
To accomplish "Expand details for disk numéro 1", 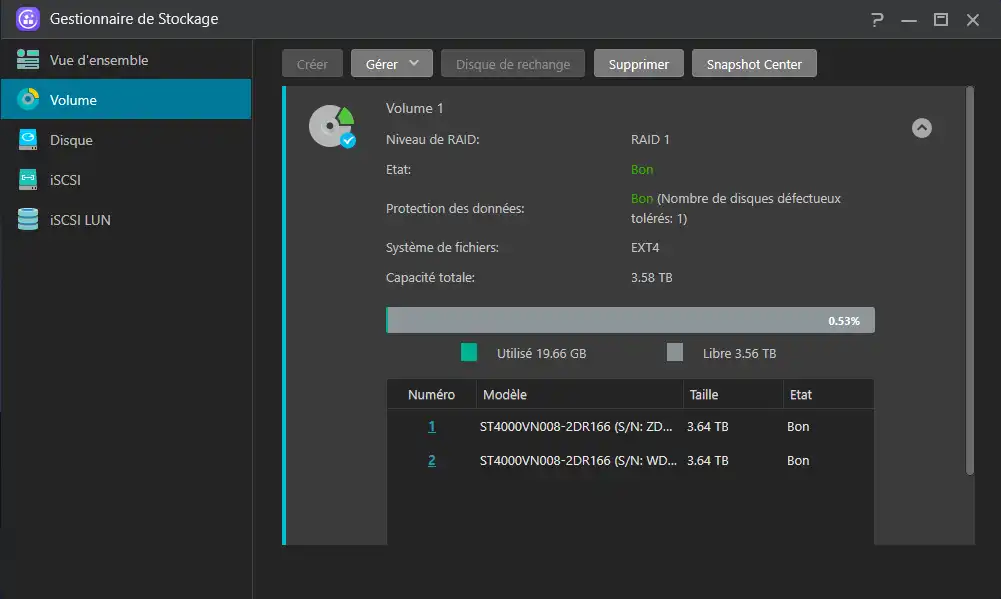I will [x=431, y=426].
